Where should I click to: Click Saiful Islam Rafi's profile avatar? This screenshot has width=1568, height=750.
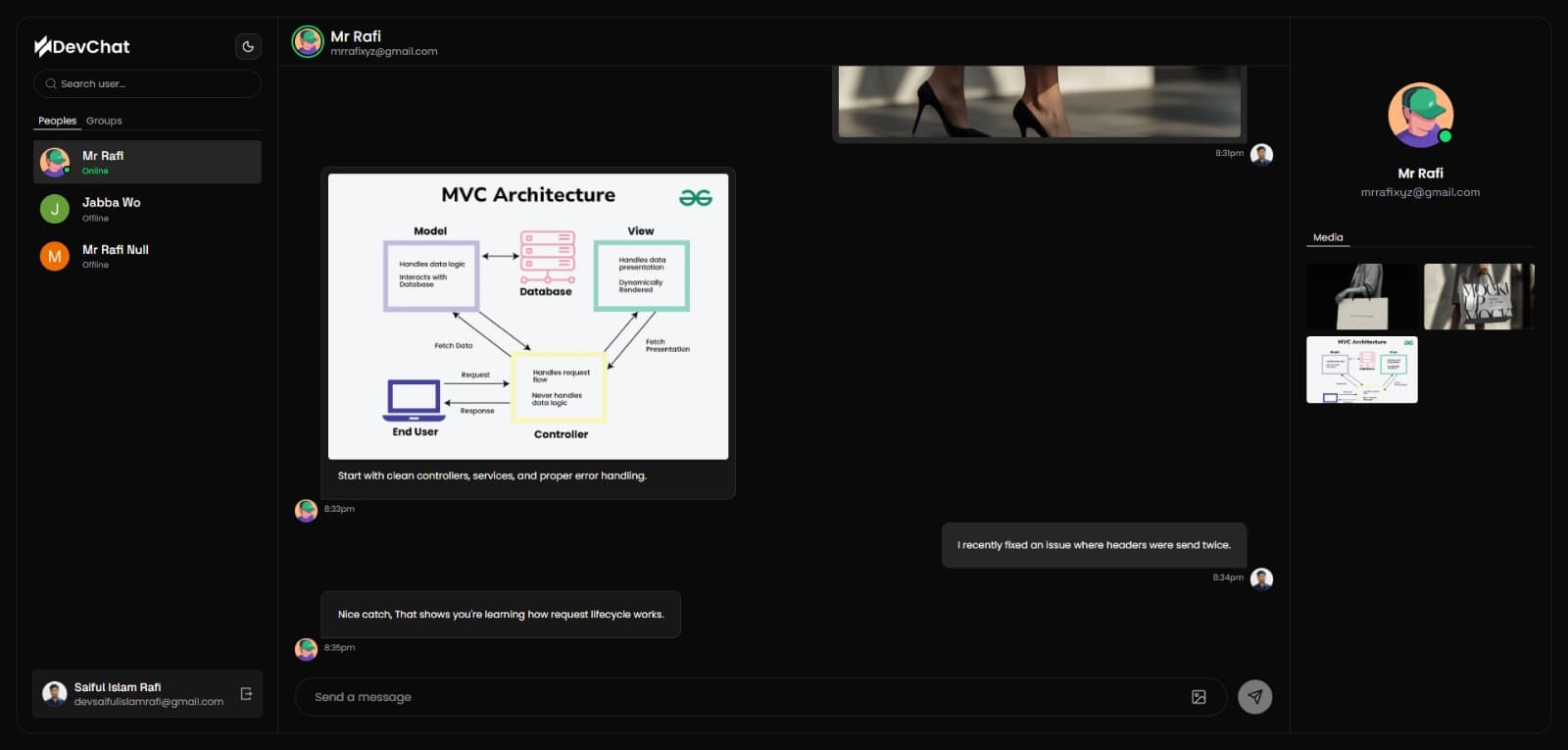click(x=55, y=694)
